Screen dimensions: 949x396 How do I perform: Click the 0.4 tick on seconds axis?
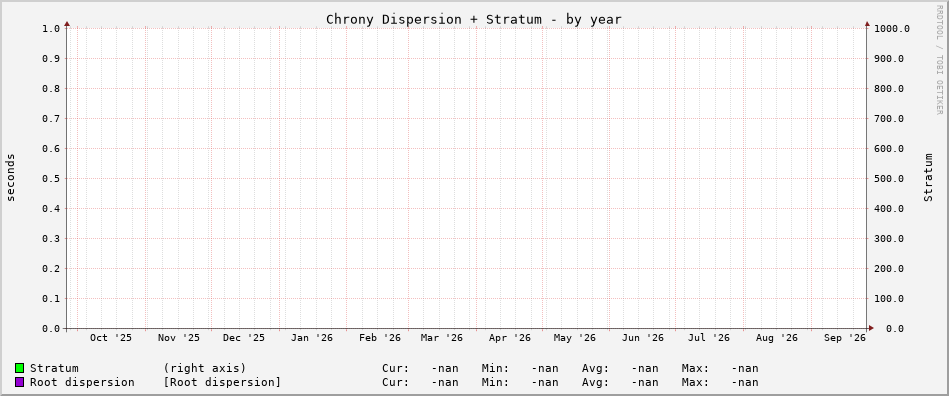click(51, 208)
